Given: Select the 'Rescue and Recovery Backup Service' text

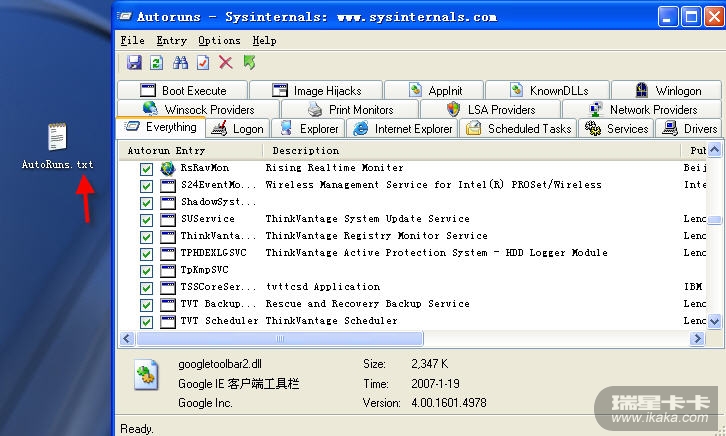Looking at the screenshot, I should tap(368, 304).
